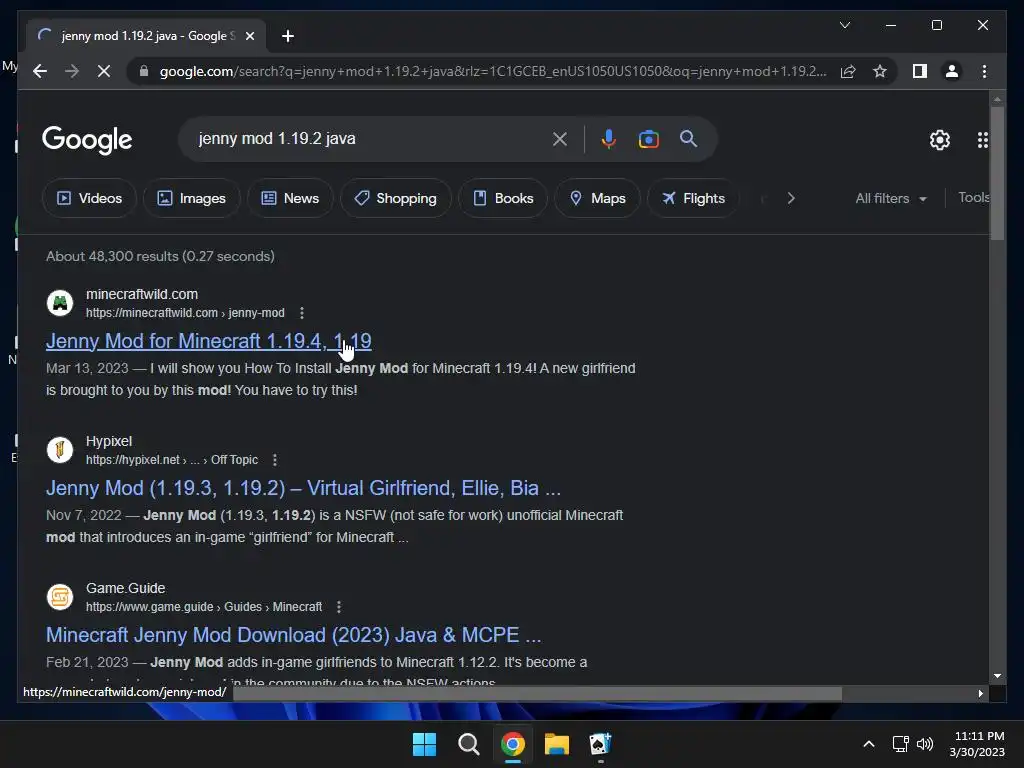Image resolution: width=1024 pixels, height=768 pixels.
Task: Open the network status tray icon
Action: coord(901,744)
